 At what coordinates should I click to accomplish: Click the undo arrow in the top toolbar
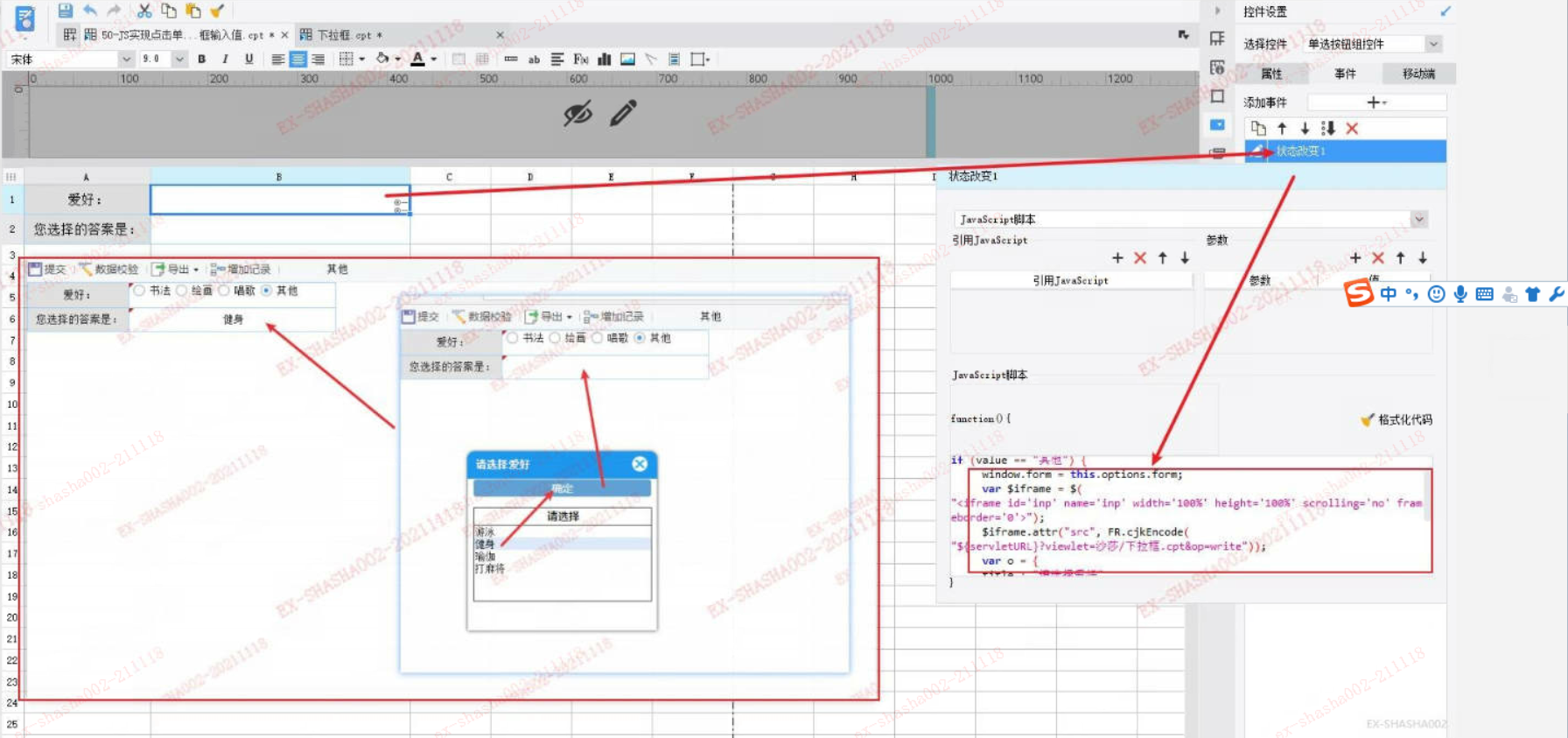click(x=90, y=11)
